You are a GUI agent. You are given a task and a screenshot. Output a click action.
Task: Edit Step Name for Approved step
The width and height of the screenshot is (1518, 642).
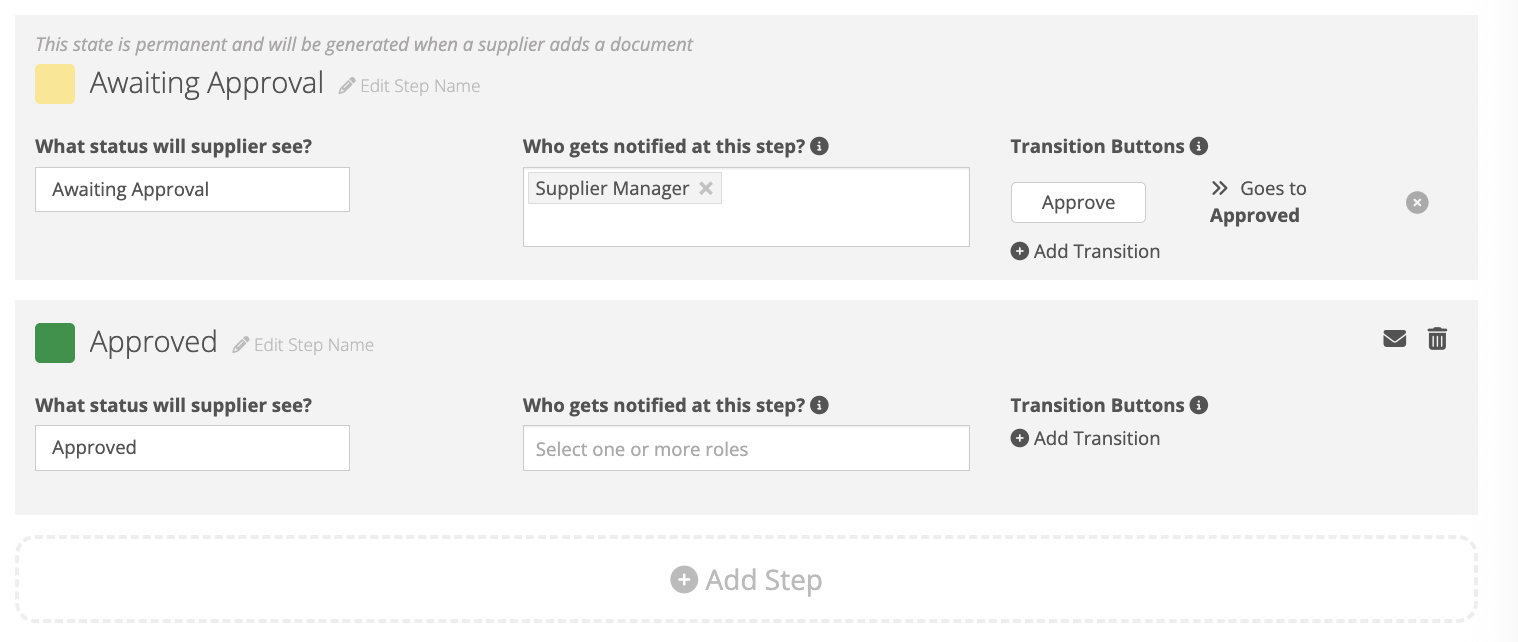tap(303, 345)
